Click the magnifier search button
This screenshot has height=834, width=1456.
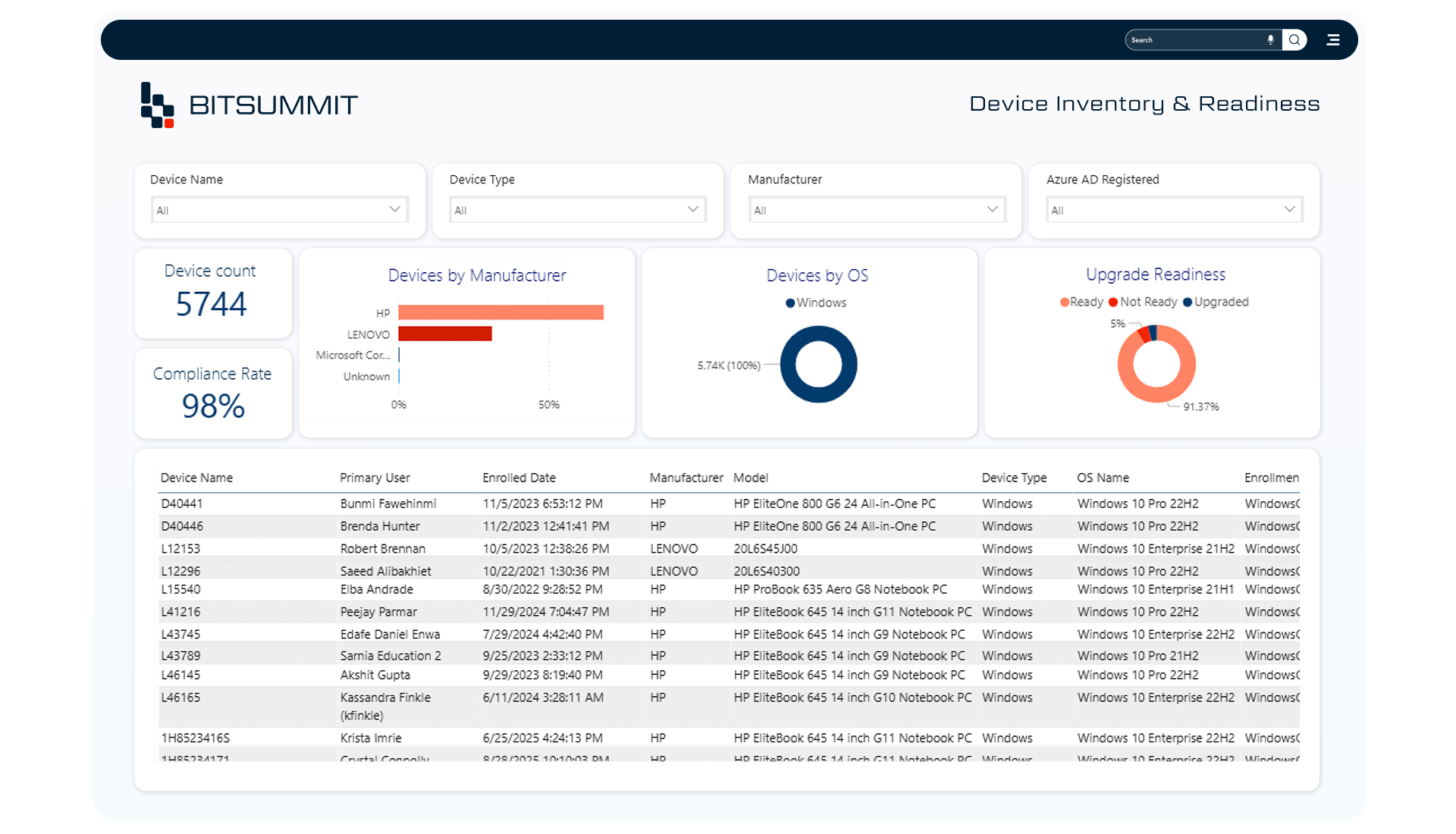pos(1294,40)
